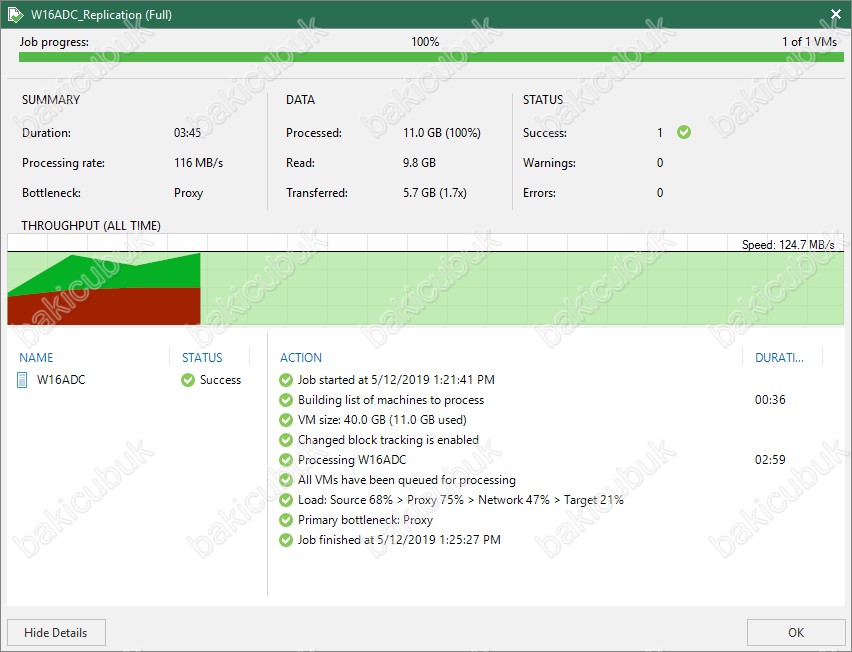Click the checkmark beside All VMs queued entry
The image size is (852, 652).
pos(286,480)
